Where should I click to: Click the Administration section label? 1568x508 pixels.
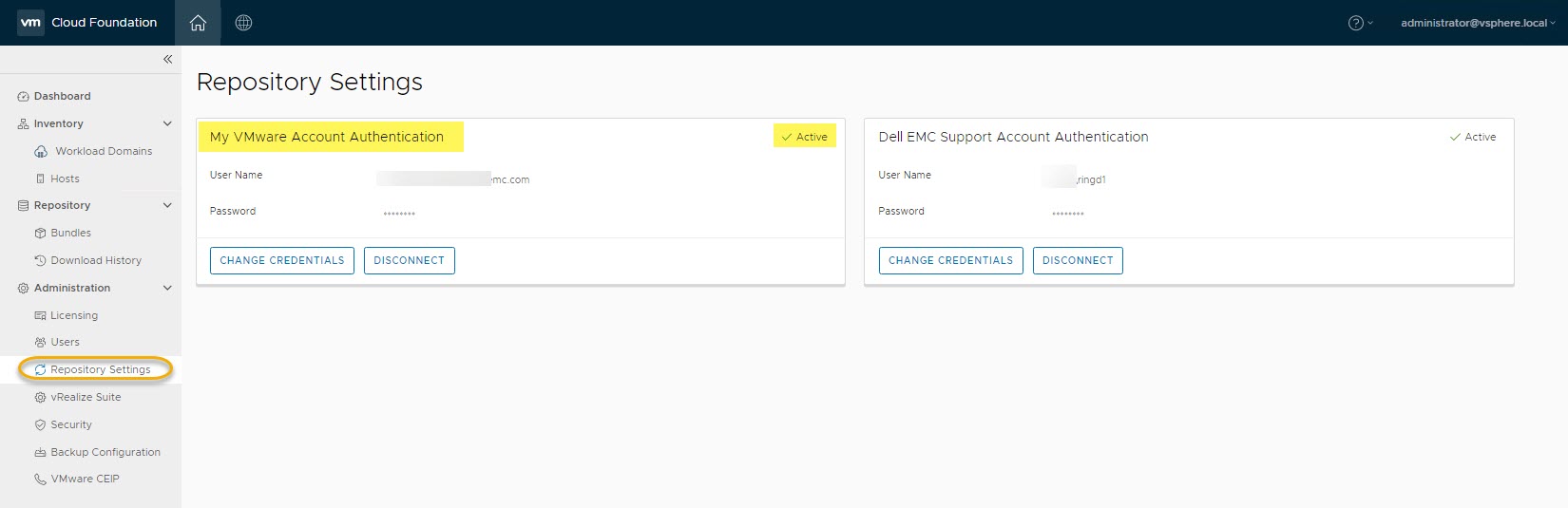pyautogui.click(x=72, y=288)
